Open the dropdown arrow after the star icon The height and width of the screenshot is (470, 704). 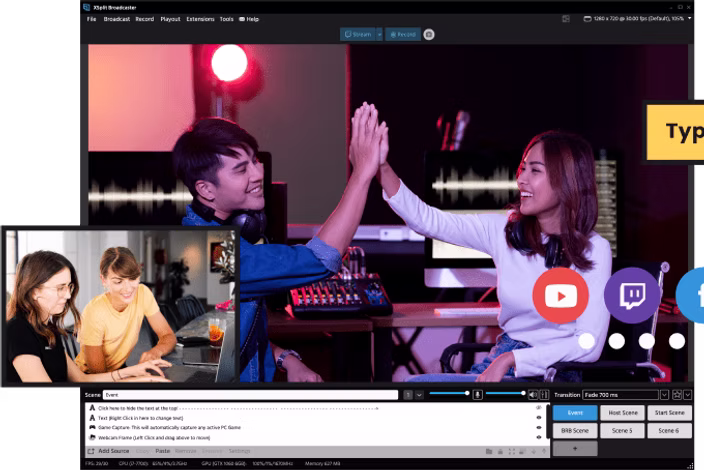[x=687, y=395]
